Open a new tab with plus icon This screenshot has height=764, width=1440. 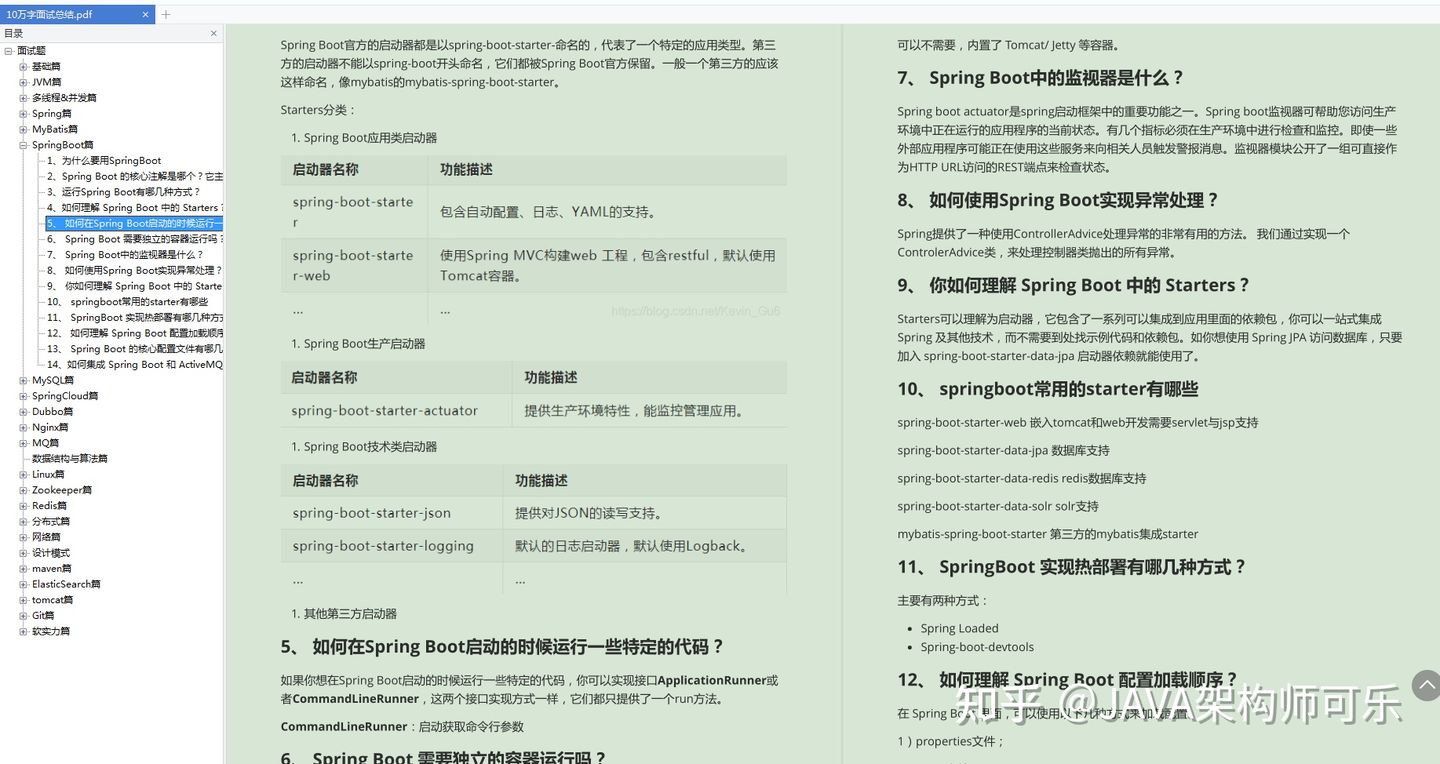(x=166, y=15)
